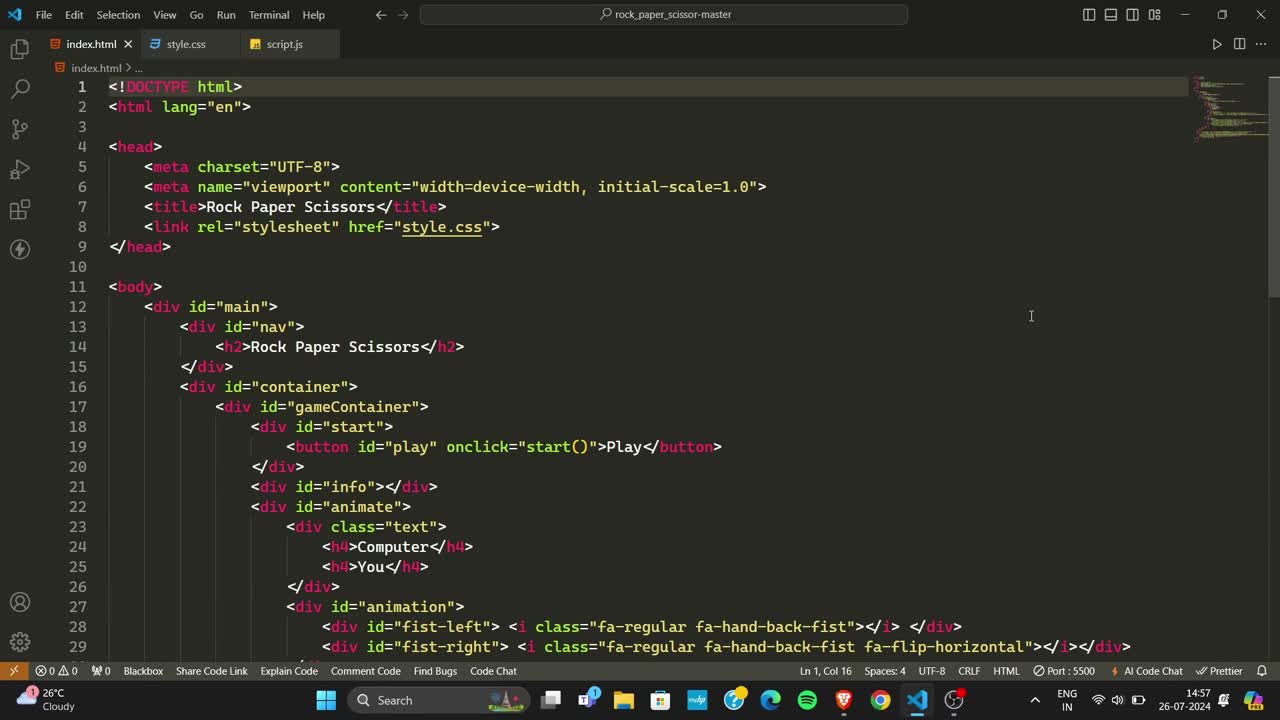Screen dimensions: 1280x720
Task: Click the rock_paper_scissor-master command center search
Action: click(x=664, y=15)
